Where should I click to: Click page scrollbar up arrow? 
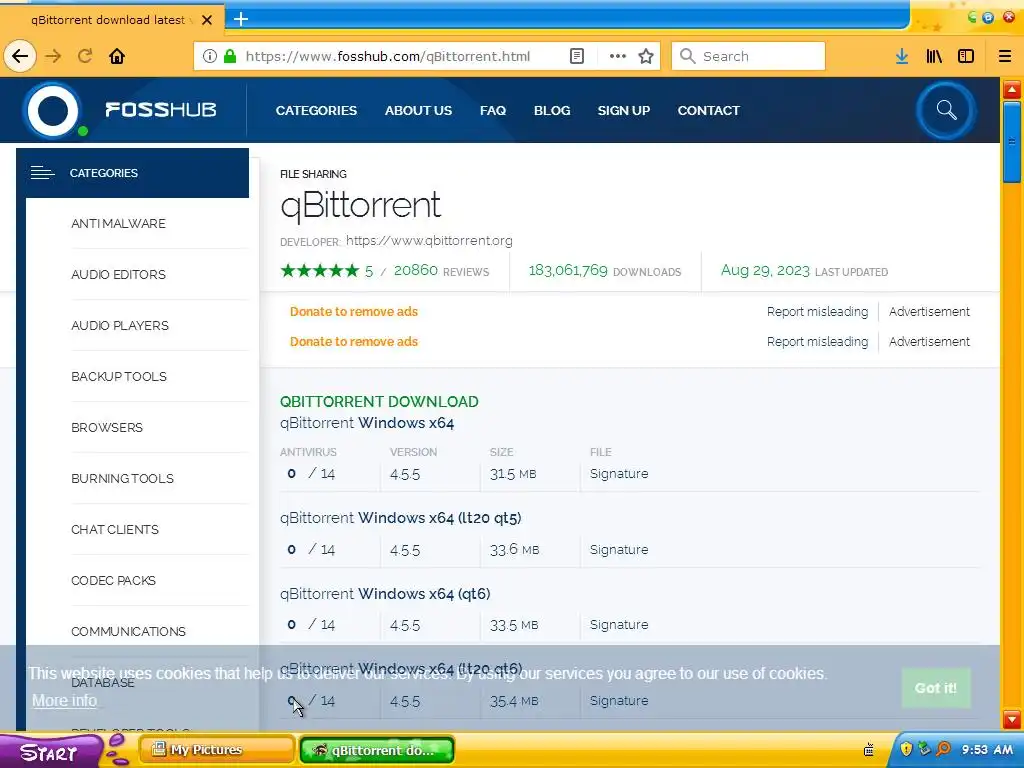[x=1012, y=89]
